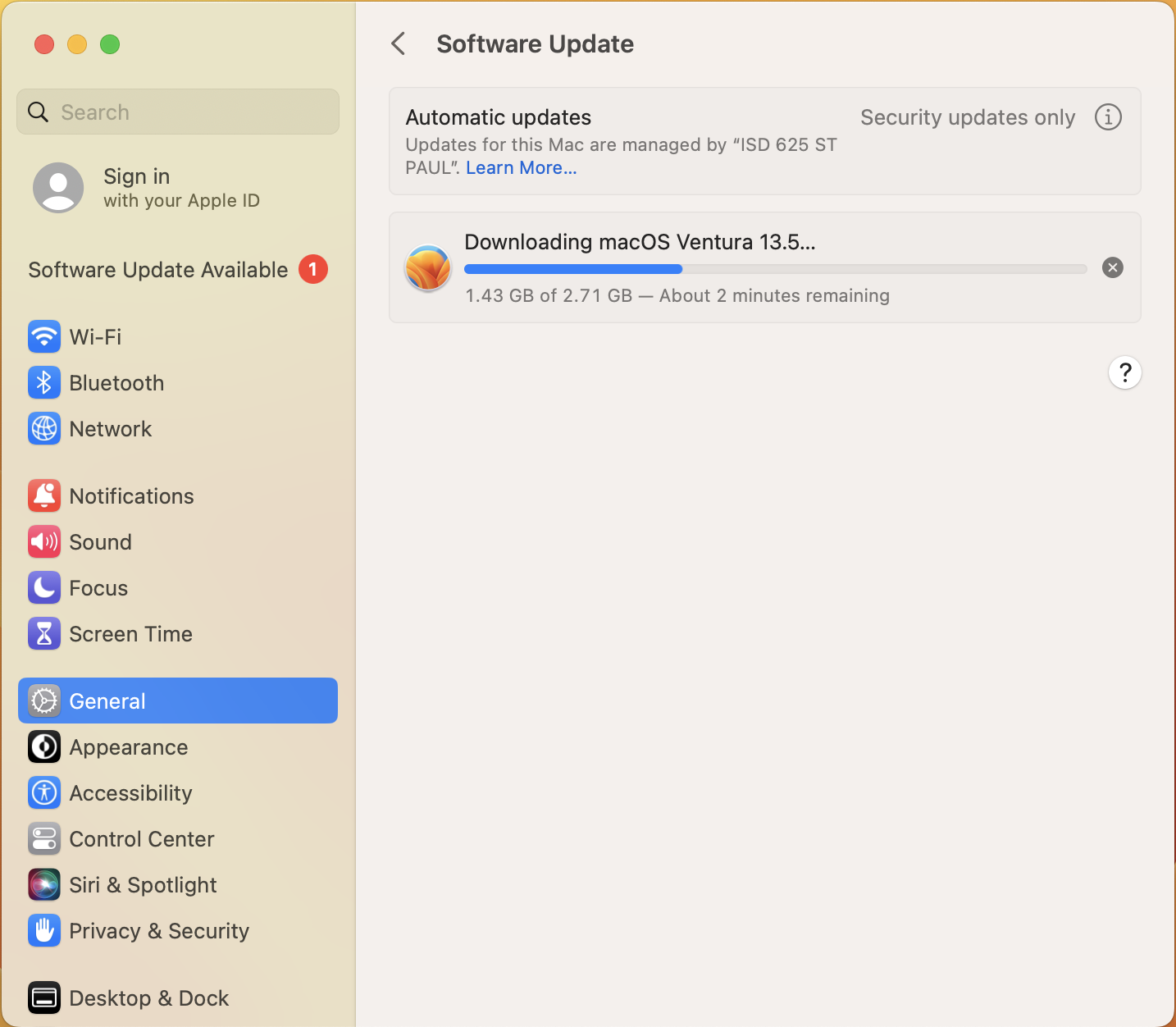Open Automatic updates info button
The width and height of the screenshot is (1176, 1027).
coord(1108,117)
